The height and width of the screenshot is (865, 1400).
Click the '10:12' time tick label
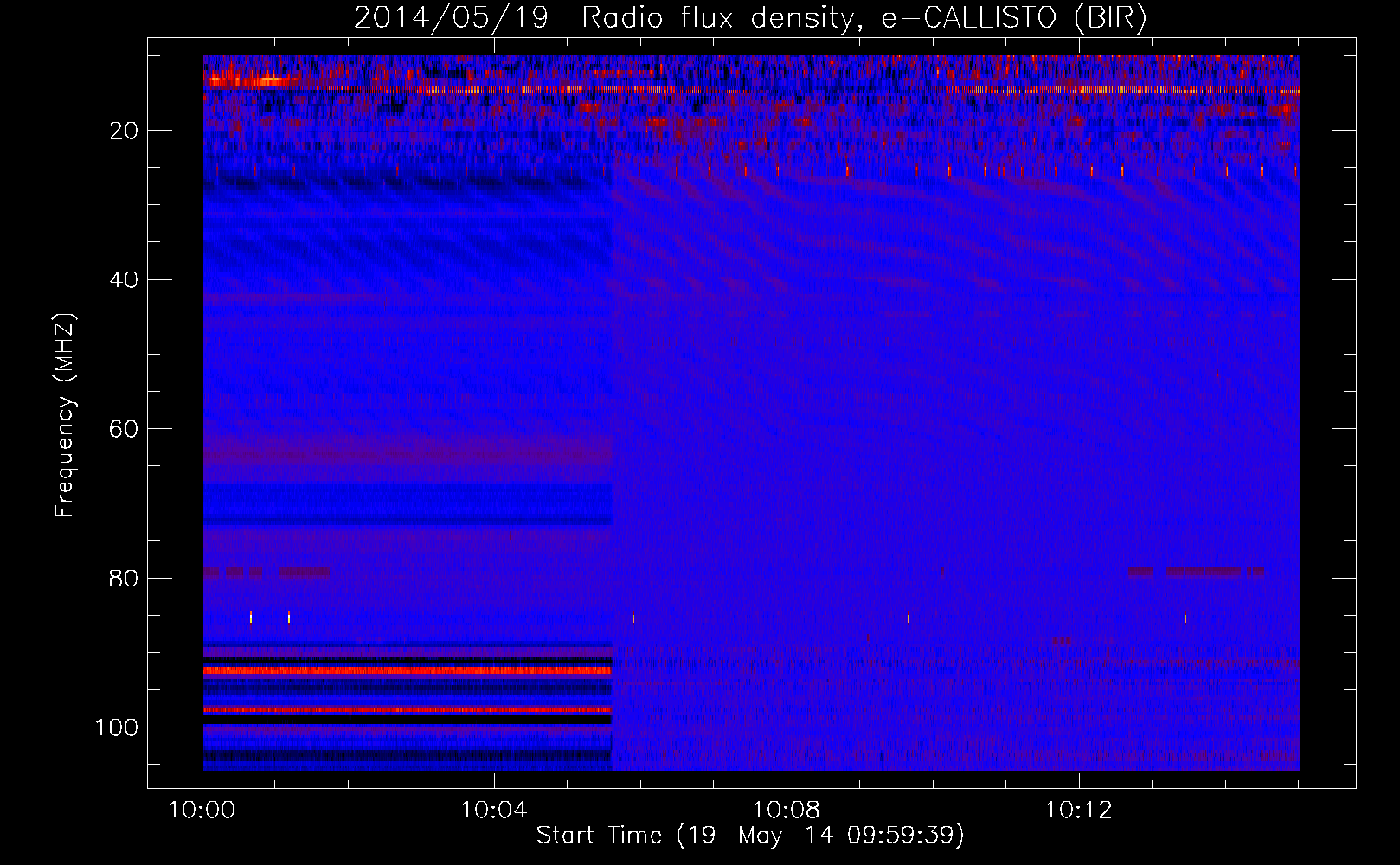click(x=1079, y=811)
